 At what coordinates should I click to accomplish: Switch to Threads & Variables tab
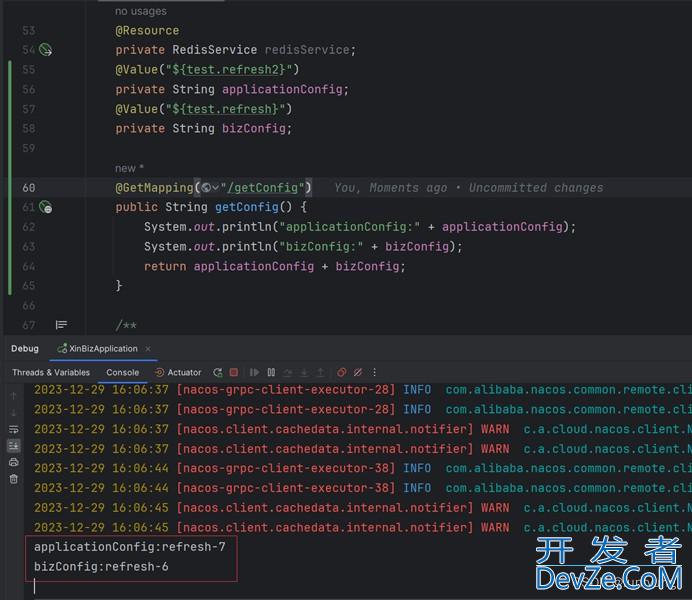(50, 372)
